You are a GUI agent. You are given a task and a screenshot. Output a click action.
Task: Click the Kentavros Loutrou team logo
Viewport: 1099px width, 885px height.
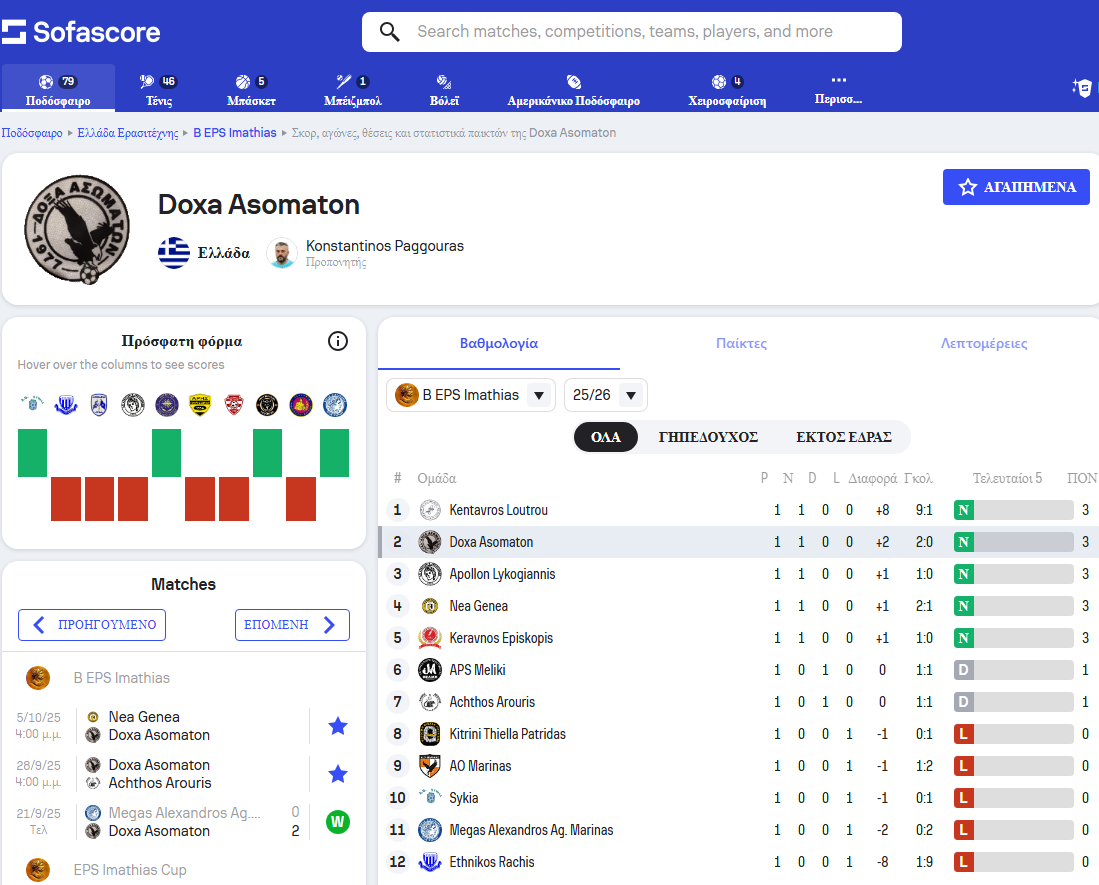[430, 510]
